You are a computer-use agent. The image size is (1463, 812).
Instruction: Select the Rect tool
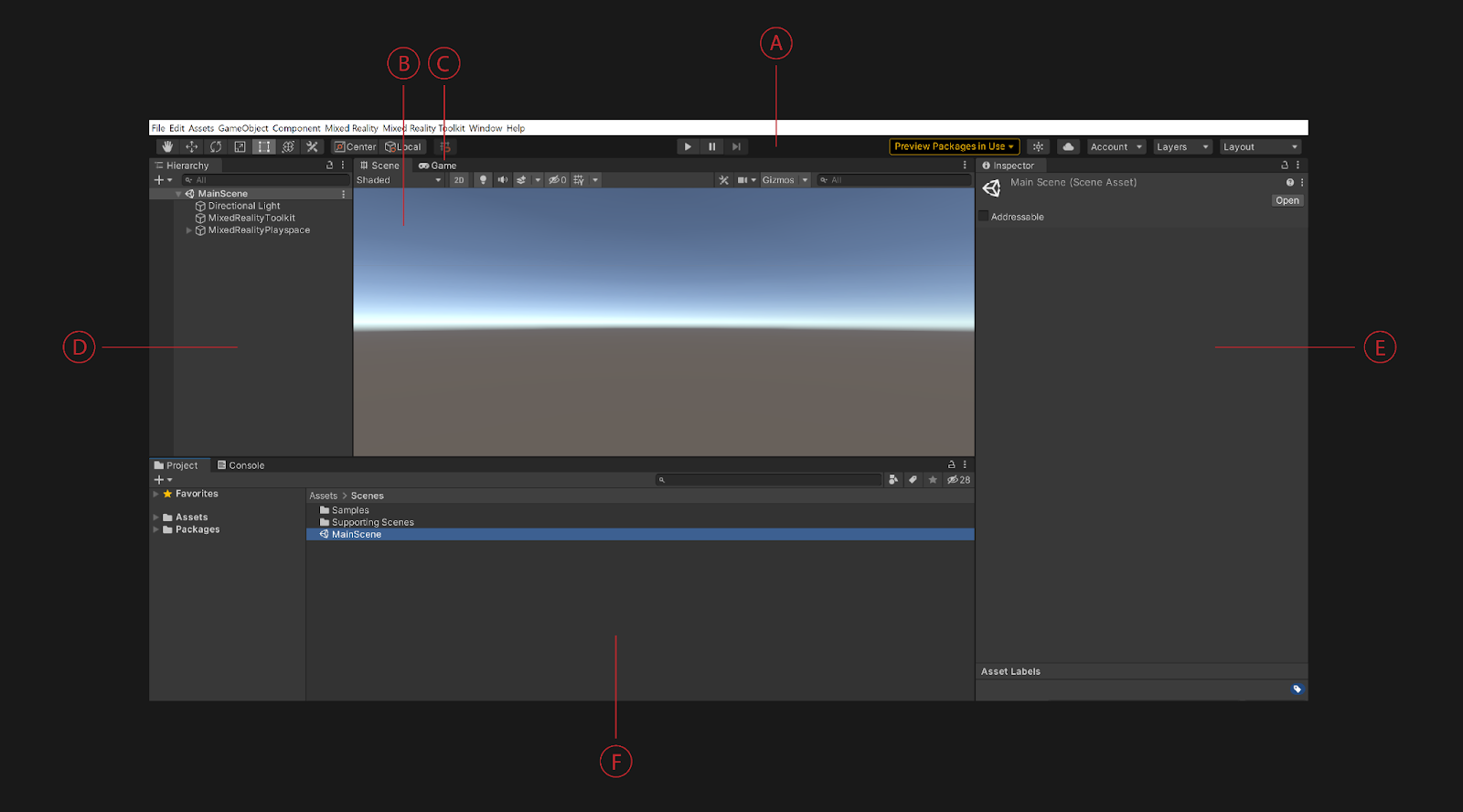[264, 146]
